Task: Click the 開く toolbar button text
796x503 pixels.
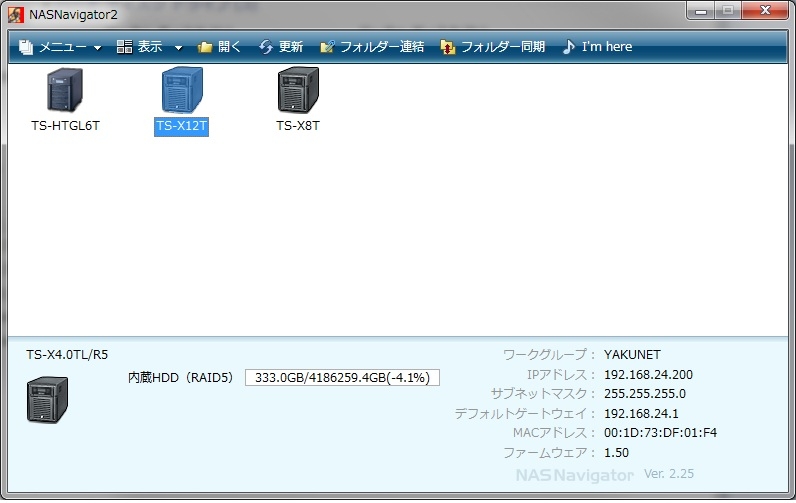Action: click(229, 47)
